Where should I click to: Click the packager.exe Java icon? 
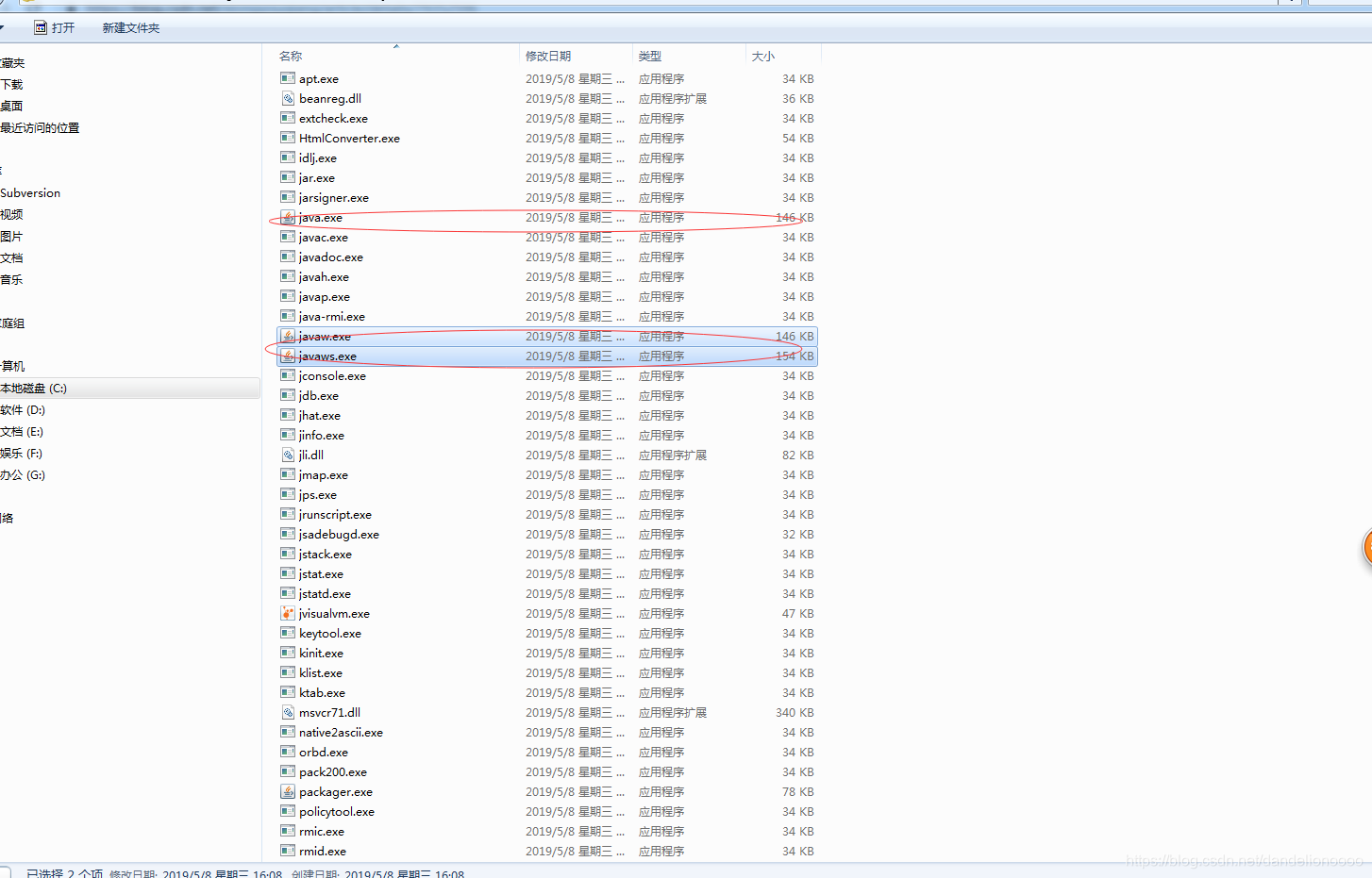288,791
